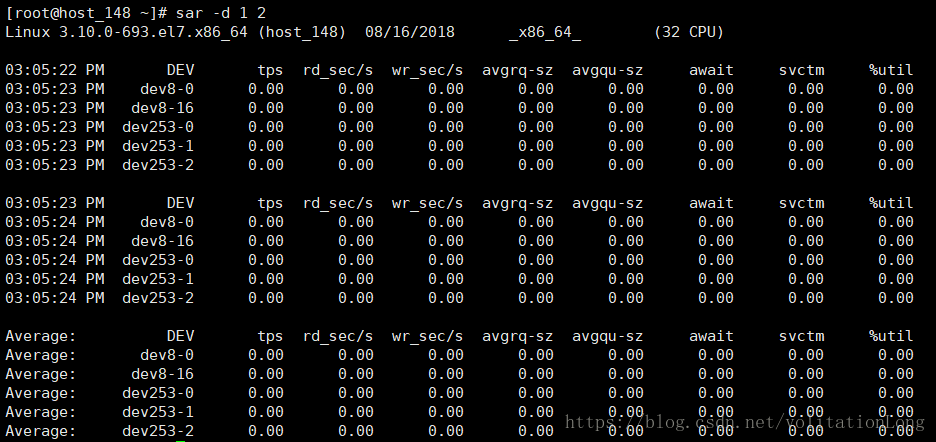Click %util value of dev253-2 at 03:05:23 PM
936x442 pixels.
click(895, 165)
